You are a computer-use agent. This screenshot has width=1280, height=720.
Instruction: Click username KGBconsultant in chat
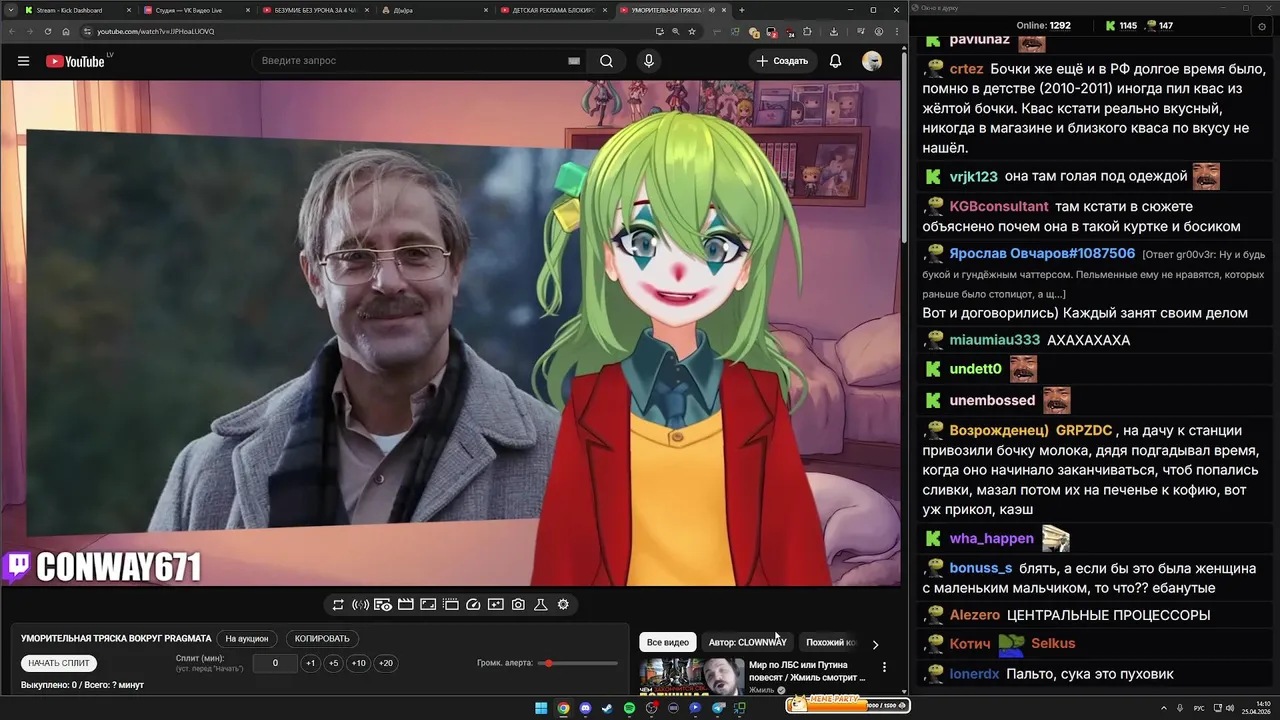[x=998, y=206]
